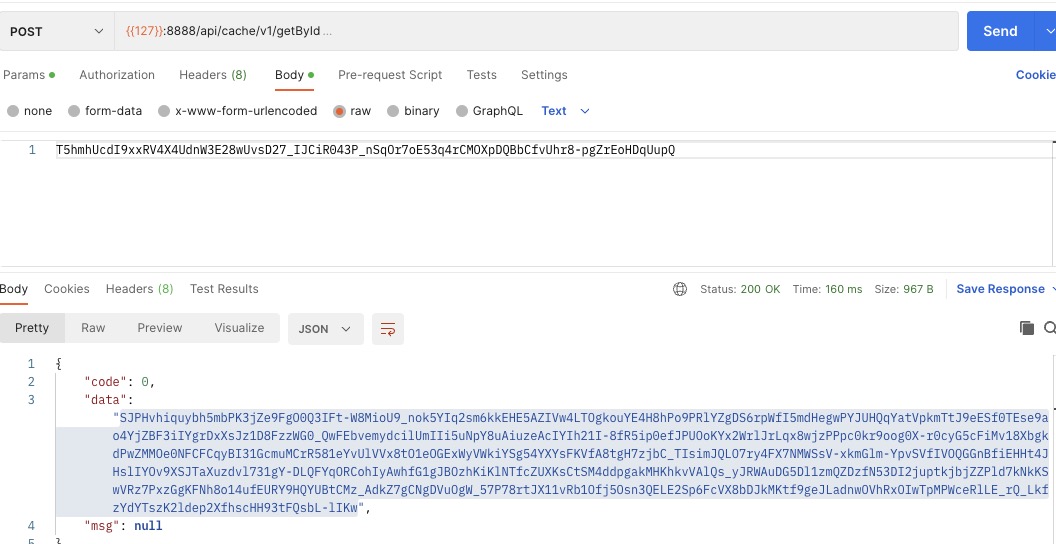This screenshot has width=1056, height=544.
Task: Switch to the Authorization tab
Action: (117, 75)
